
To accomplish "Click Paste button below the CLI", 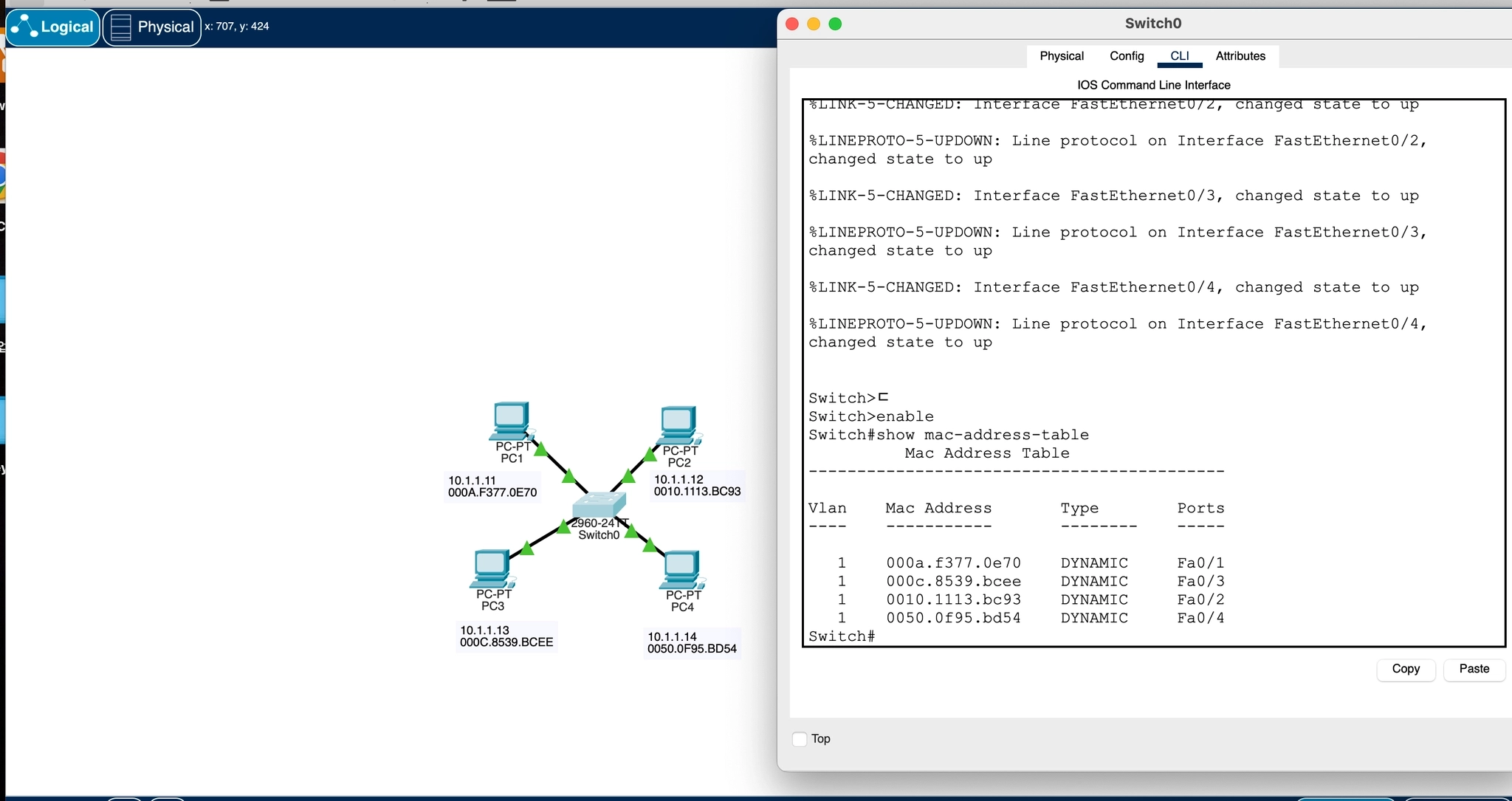I will (x=1474, y=669).
